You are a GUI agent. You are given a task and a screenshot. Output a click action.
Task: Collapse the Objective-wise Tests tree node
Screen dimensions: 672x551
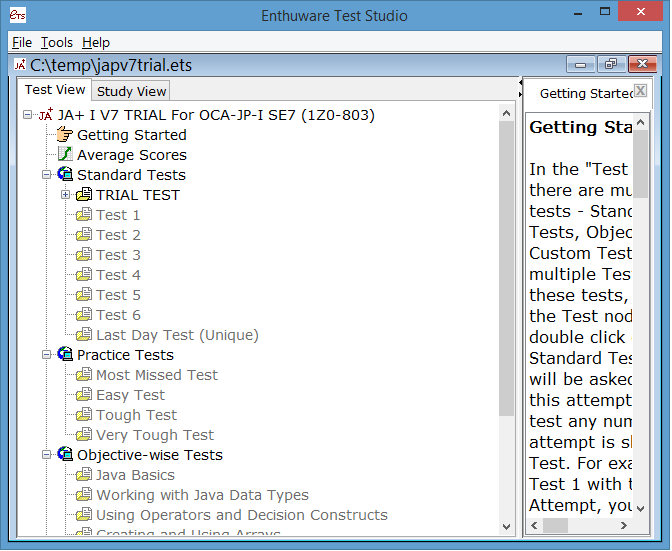pyautogui.click(x=47, y=455)
